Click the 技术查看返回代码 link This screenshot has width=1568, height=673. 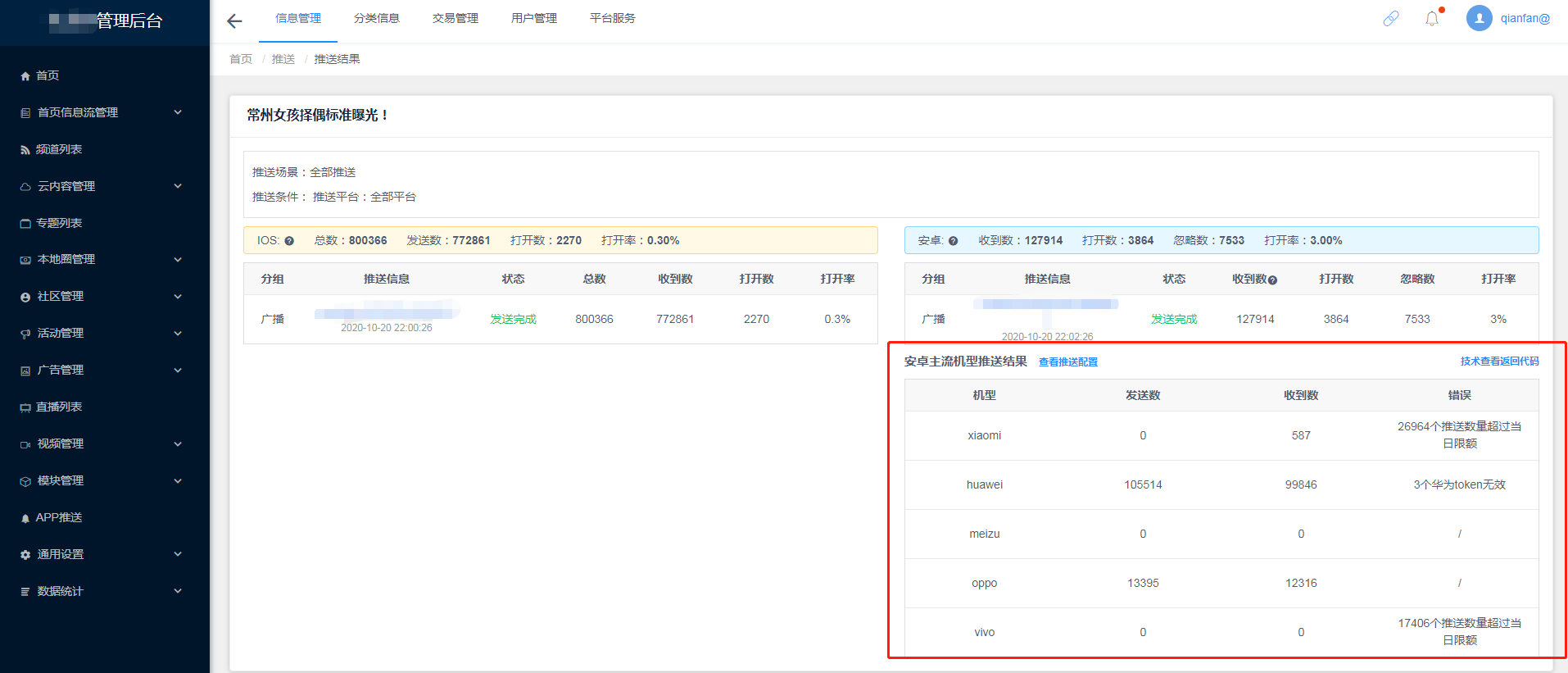point(1500,362)
